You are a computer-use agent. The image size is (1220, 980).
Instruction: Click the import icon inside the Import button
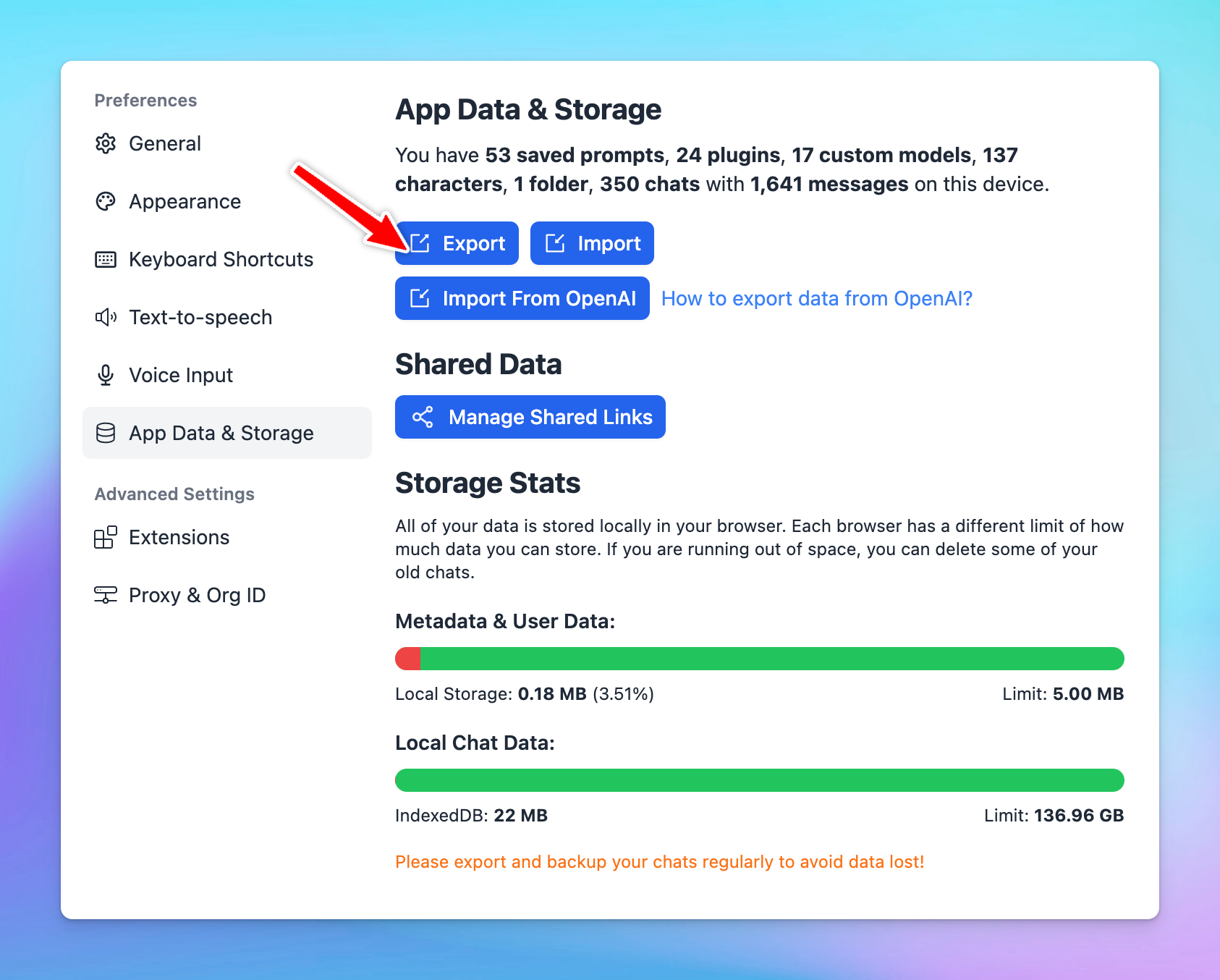coord(556,243)
